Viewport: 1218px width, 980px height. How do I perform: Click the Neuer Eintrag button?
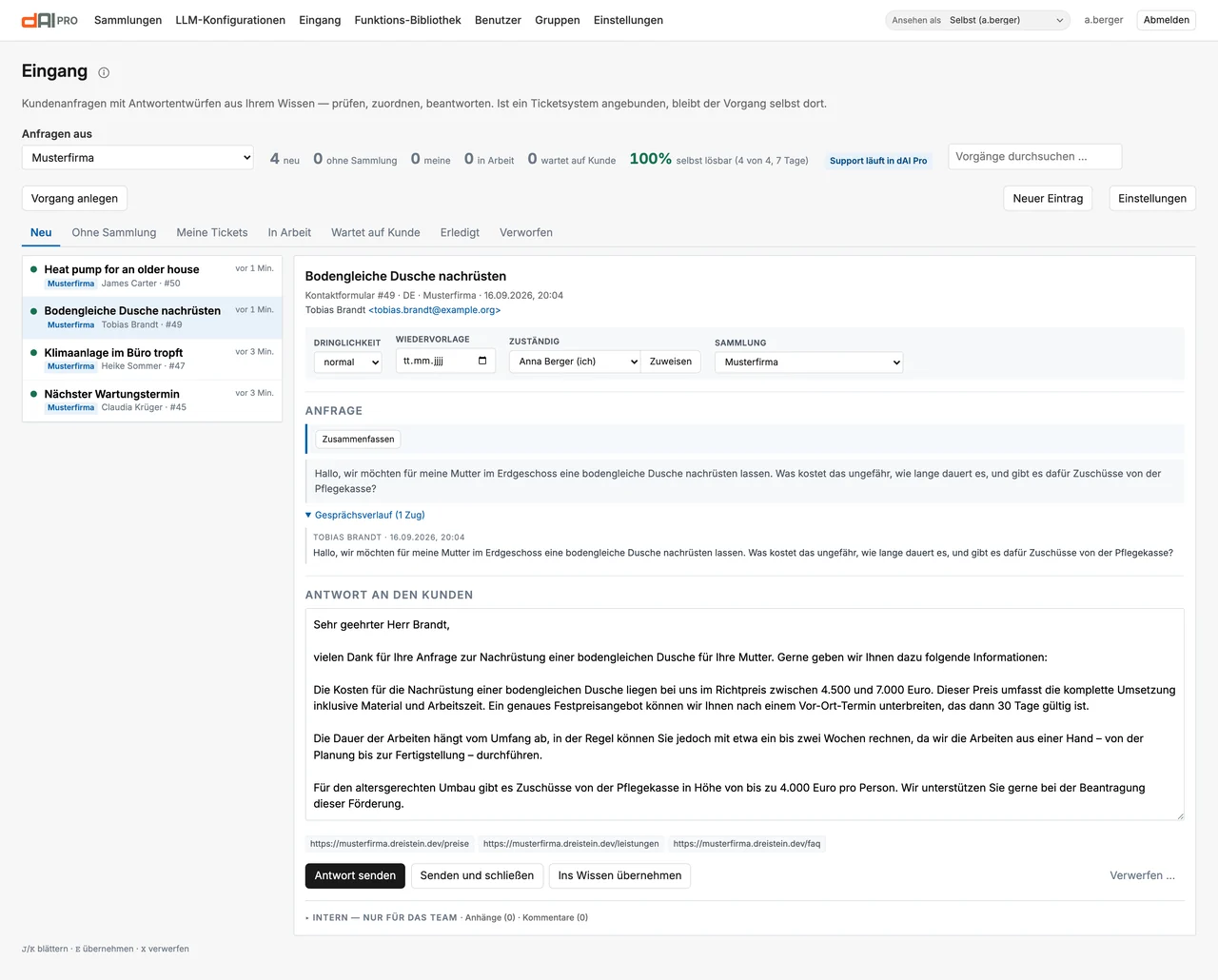coord(1048,198)
